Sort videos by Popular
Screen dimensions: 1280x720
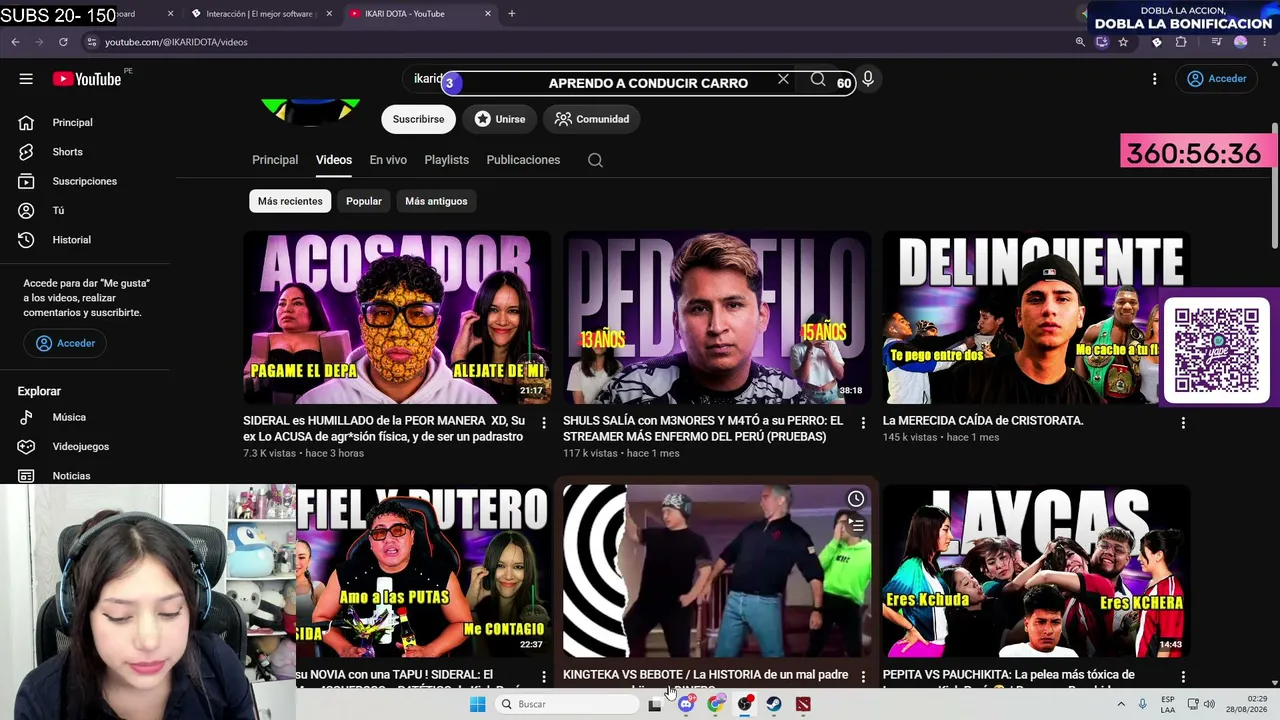pos(364,201)
